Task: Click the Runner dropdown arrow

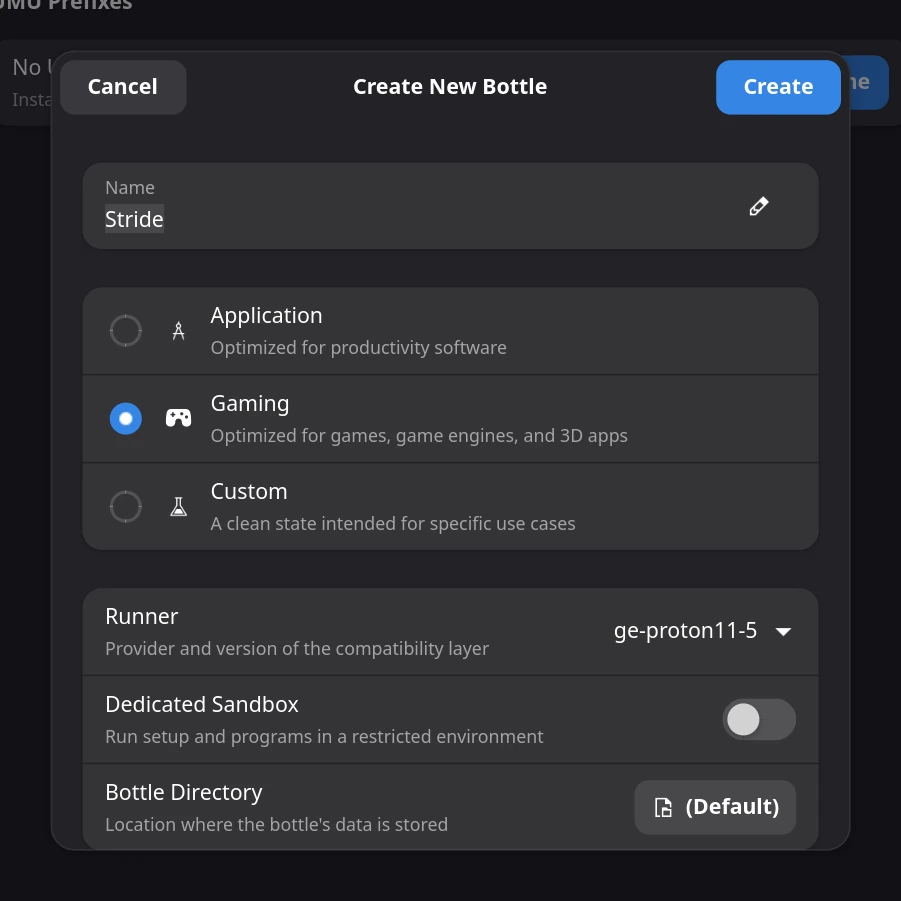Action: click(x=783, y=632)
